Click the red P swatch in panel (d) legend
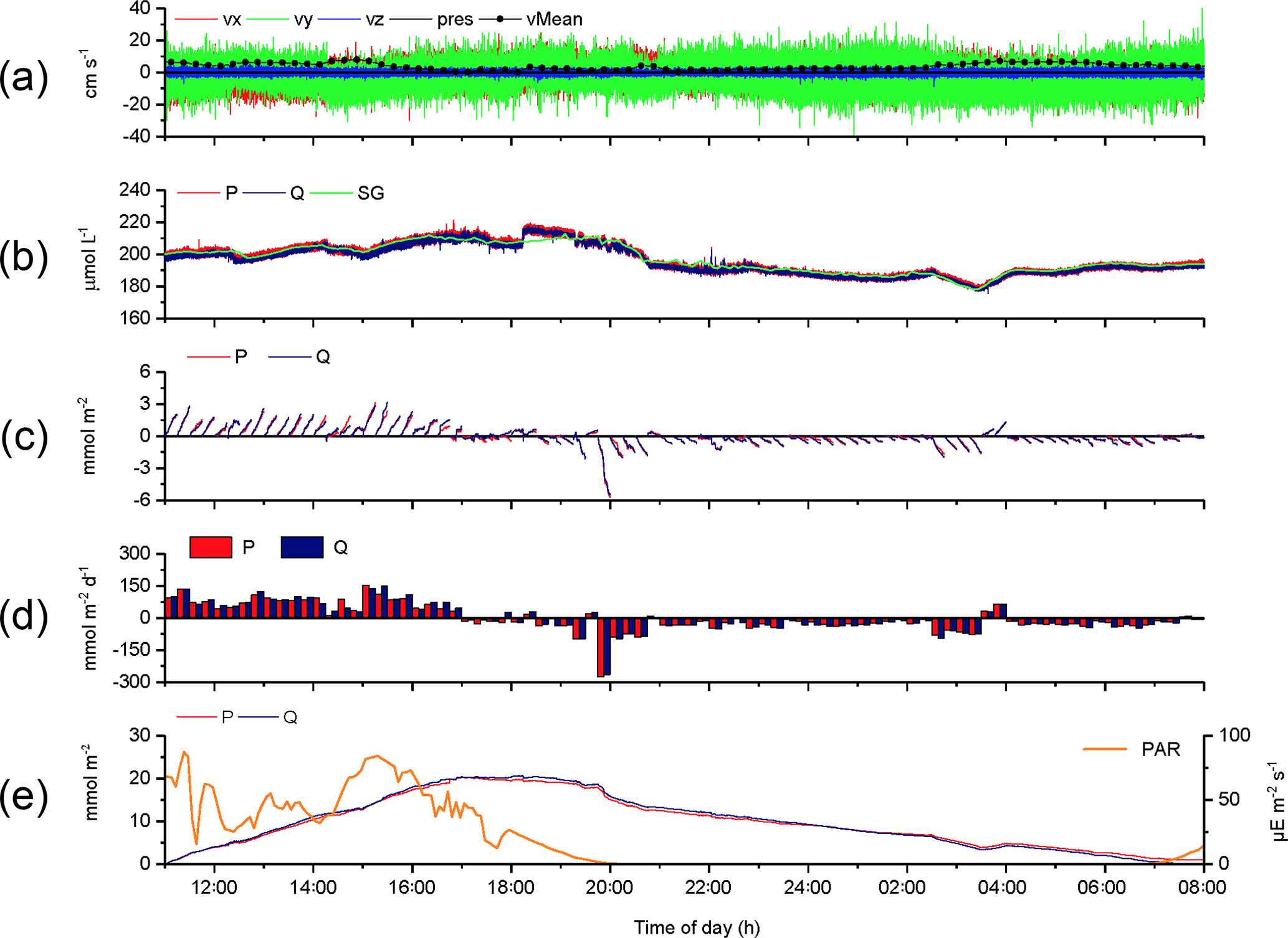1288x938 pixels. [x=211, y=547]
